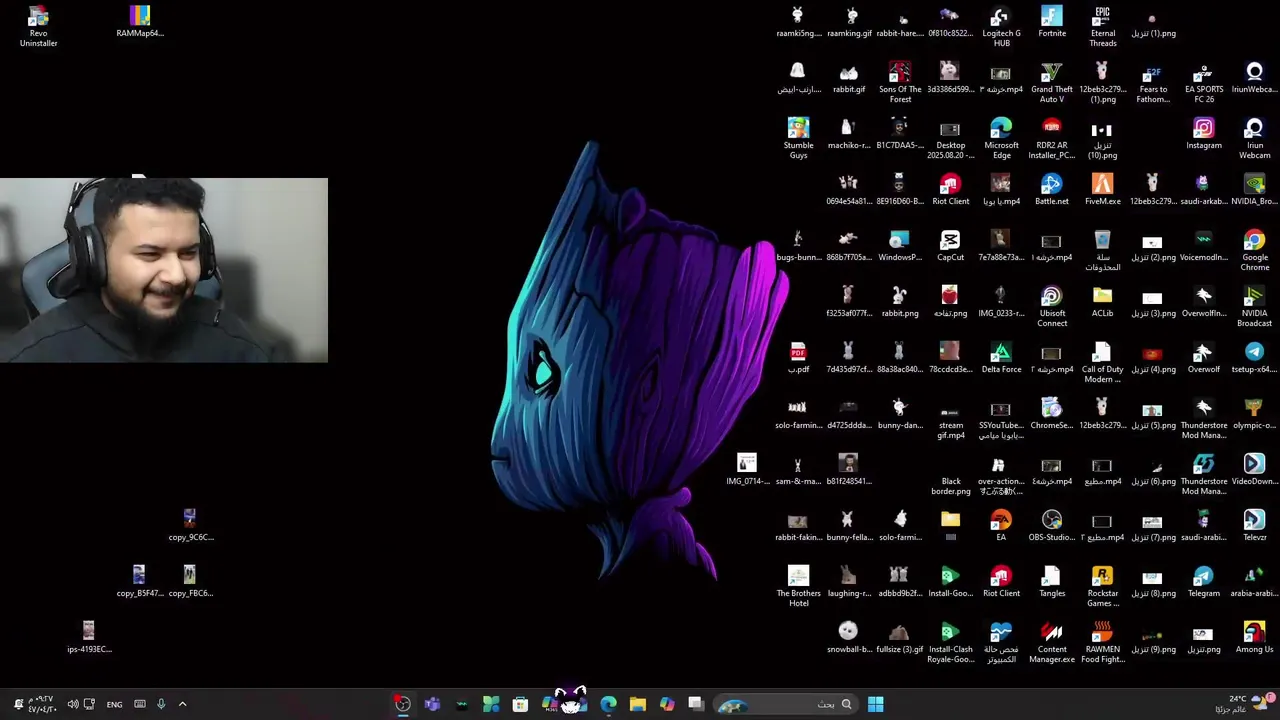The height and width of the screenshot is (720, 1280).
Task: Select the tsetup-x64 installer file
Action: point(1255,358)
